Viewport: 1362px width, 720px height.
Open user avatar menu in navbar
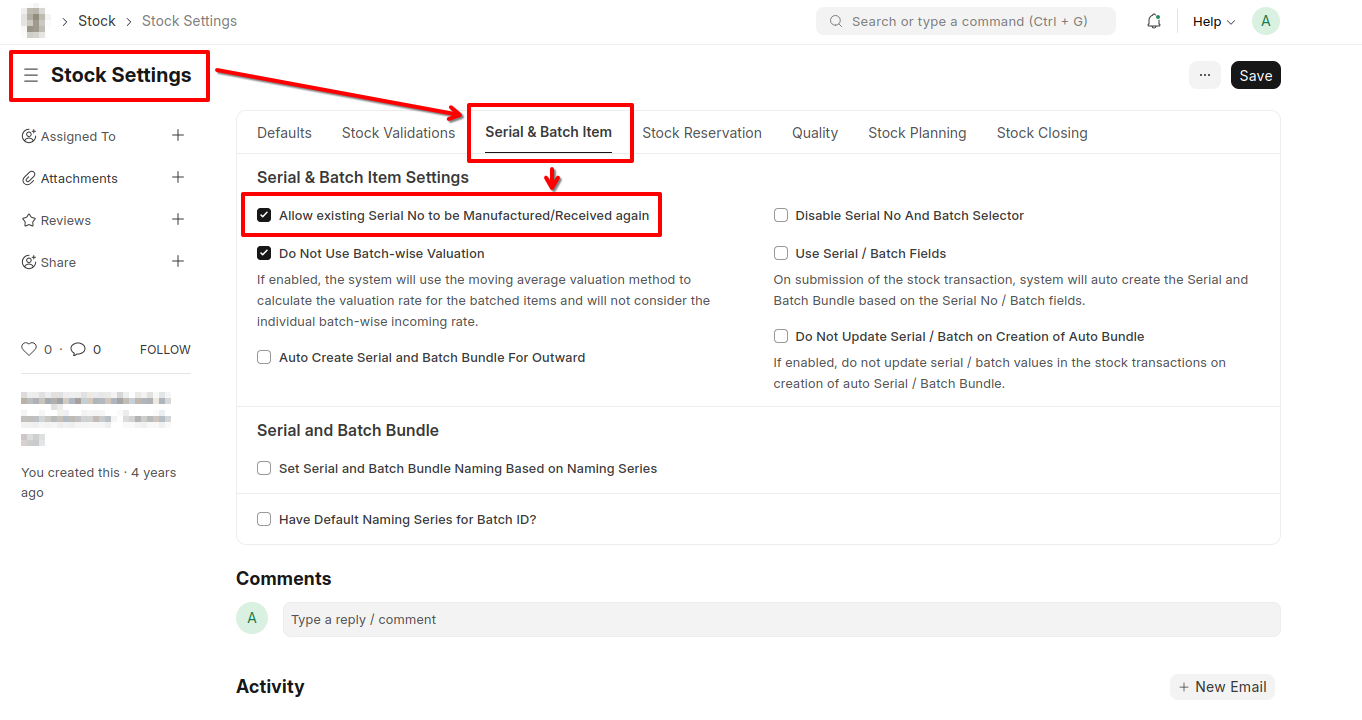[x=1265, y=21]
